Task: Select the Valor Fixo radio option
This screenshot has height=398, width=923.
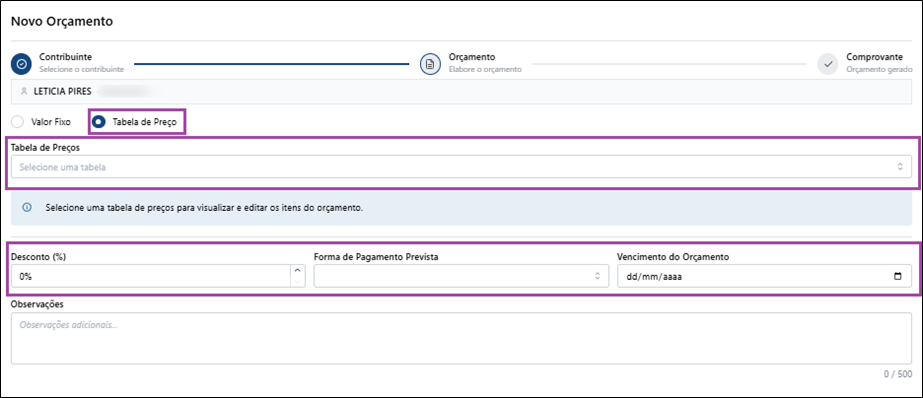Action: pos(18,122)
